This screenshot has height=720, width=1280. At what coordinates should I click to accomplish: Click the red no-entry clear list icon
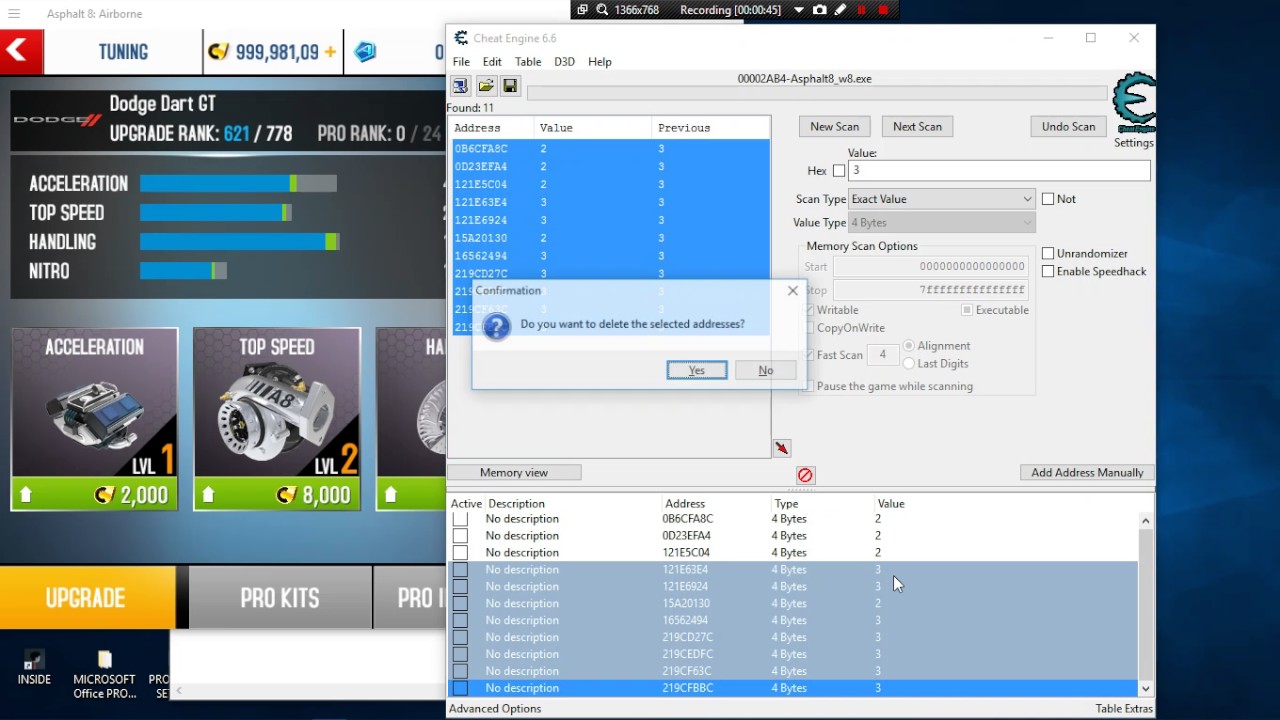805,475
